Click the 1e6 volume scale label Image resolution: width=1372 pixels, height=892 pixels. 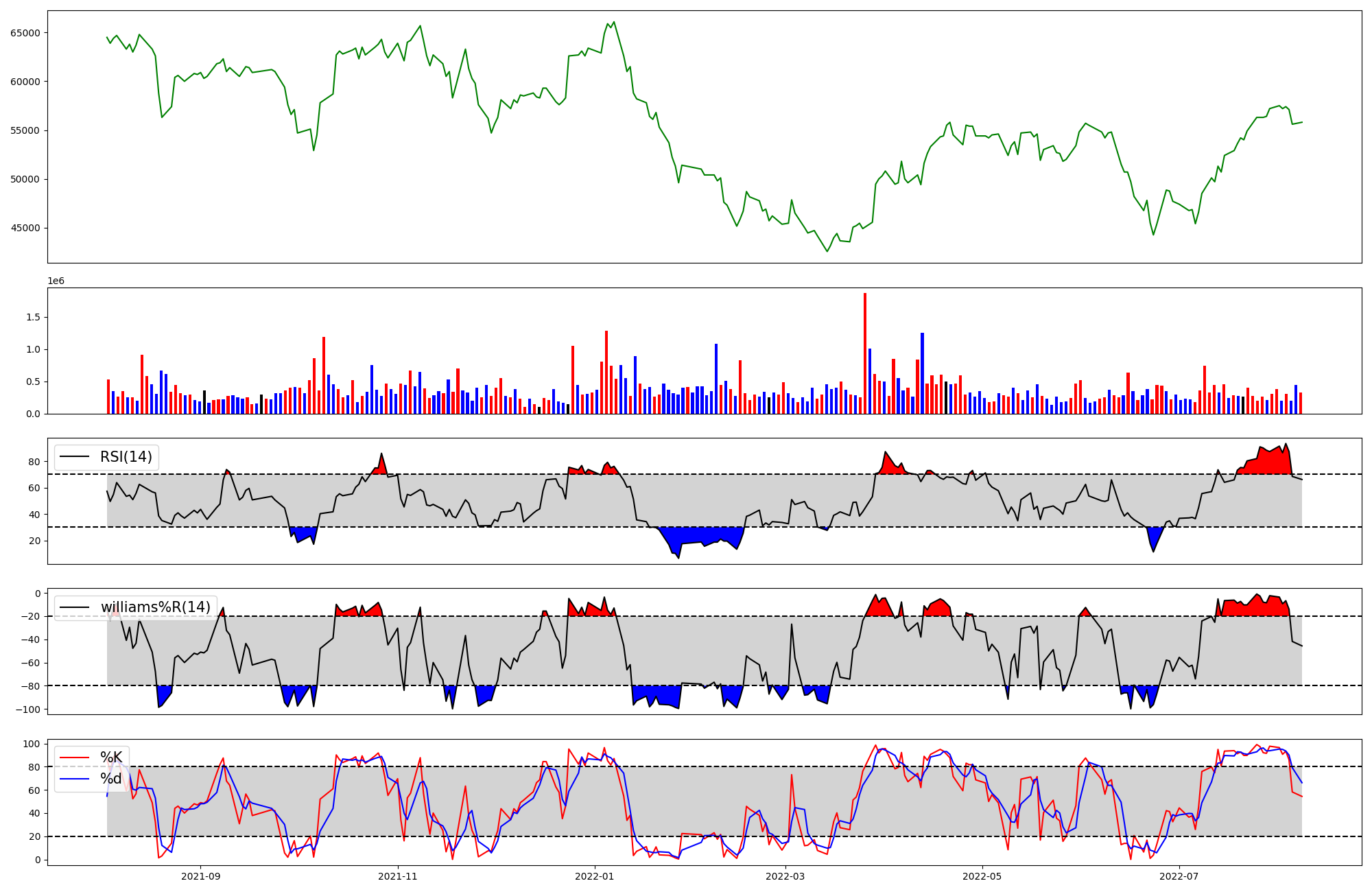pyautogui.click(x=56, y=281)
